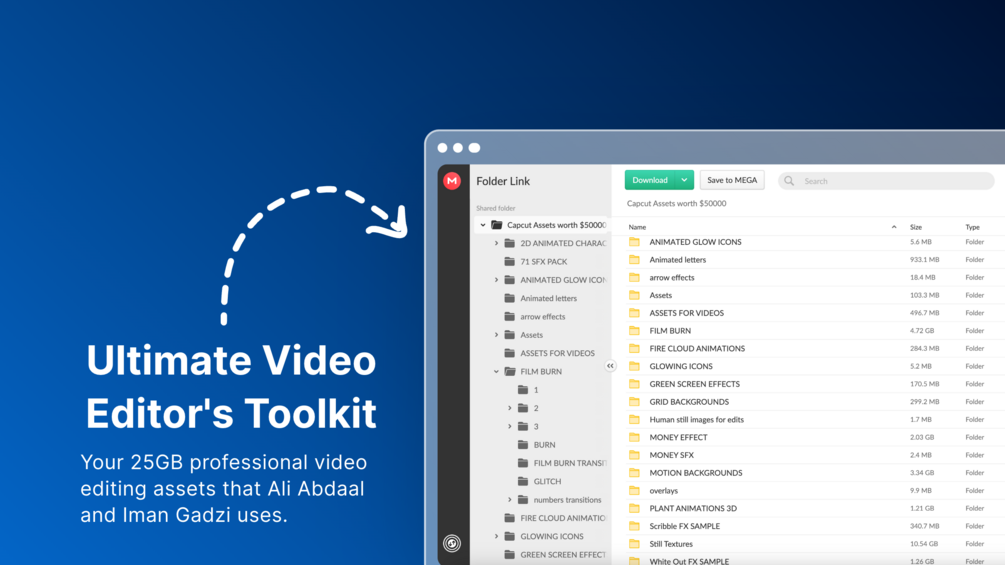
Task: Click the 933.1 MB size of Animated letters
Action: pos(924,259)
